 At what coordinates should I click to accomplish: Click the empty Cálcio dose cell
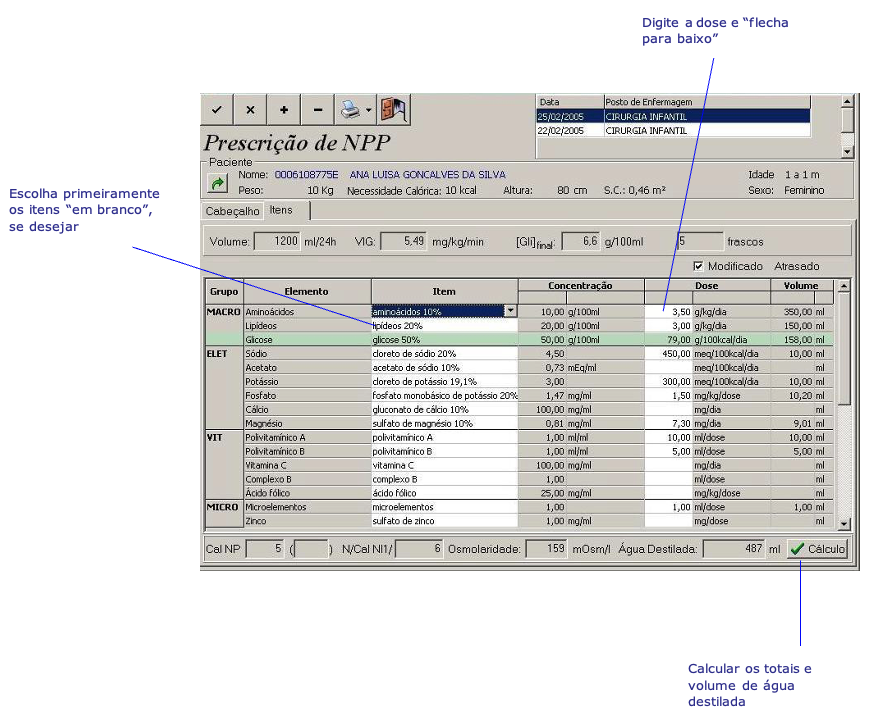tap(669, 409)
